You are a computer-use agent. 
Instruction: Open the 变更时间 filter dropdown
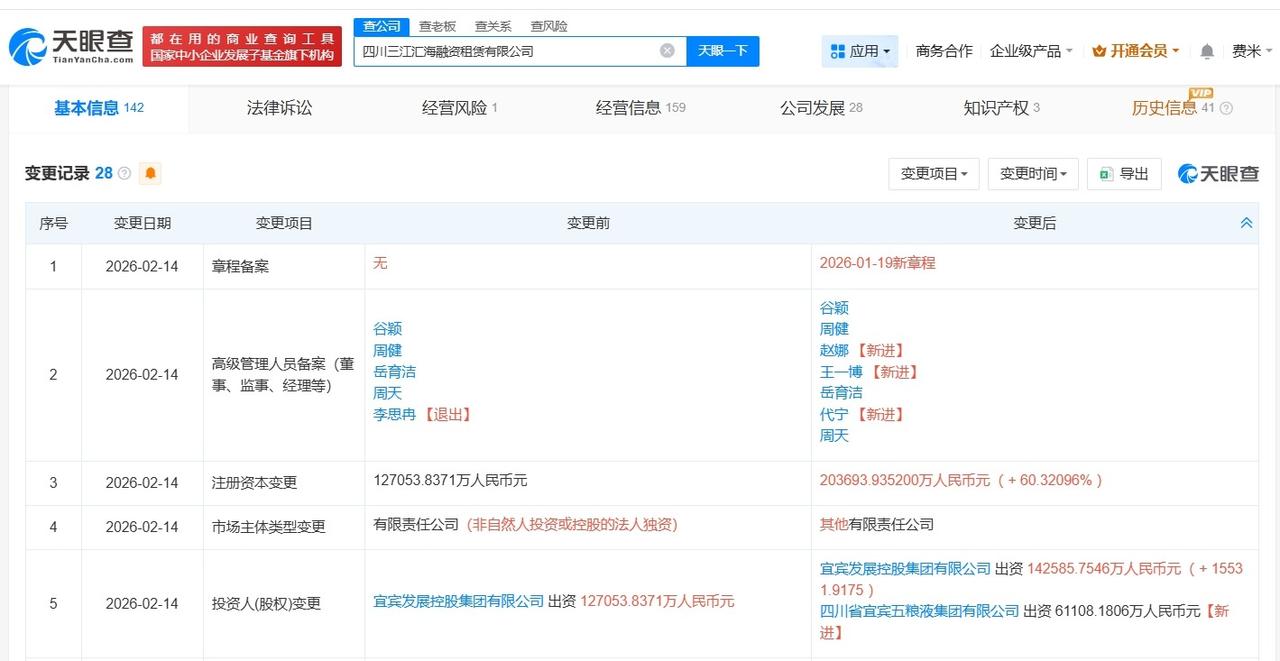coord(1032,173)
